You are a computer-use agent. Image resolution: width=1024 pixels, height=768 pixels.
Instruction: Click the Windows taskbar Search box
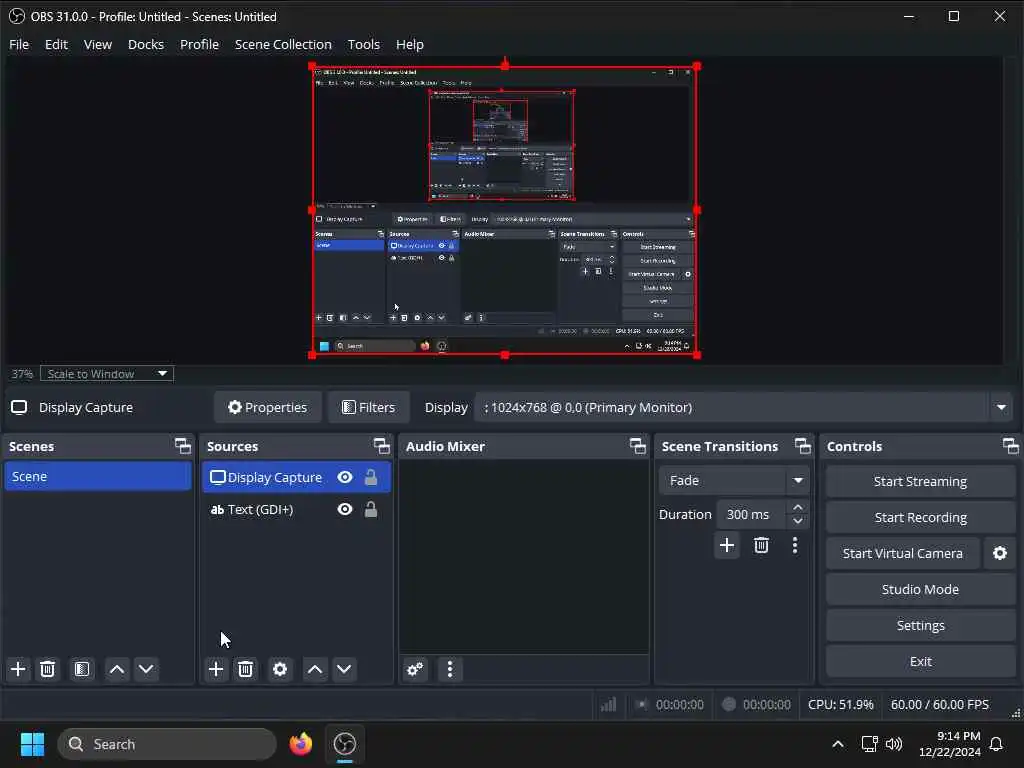(x=167, y=744)
